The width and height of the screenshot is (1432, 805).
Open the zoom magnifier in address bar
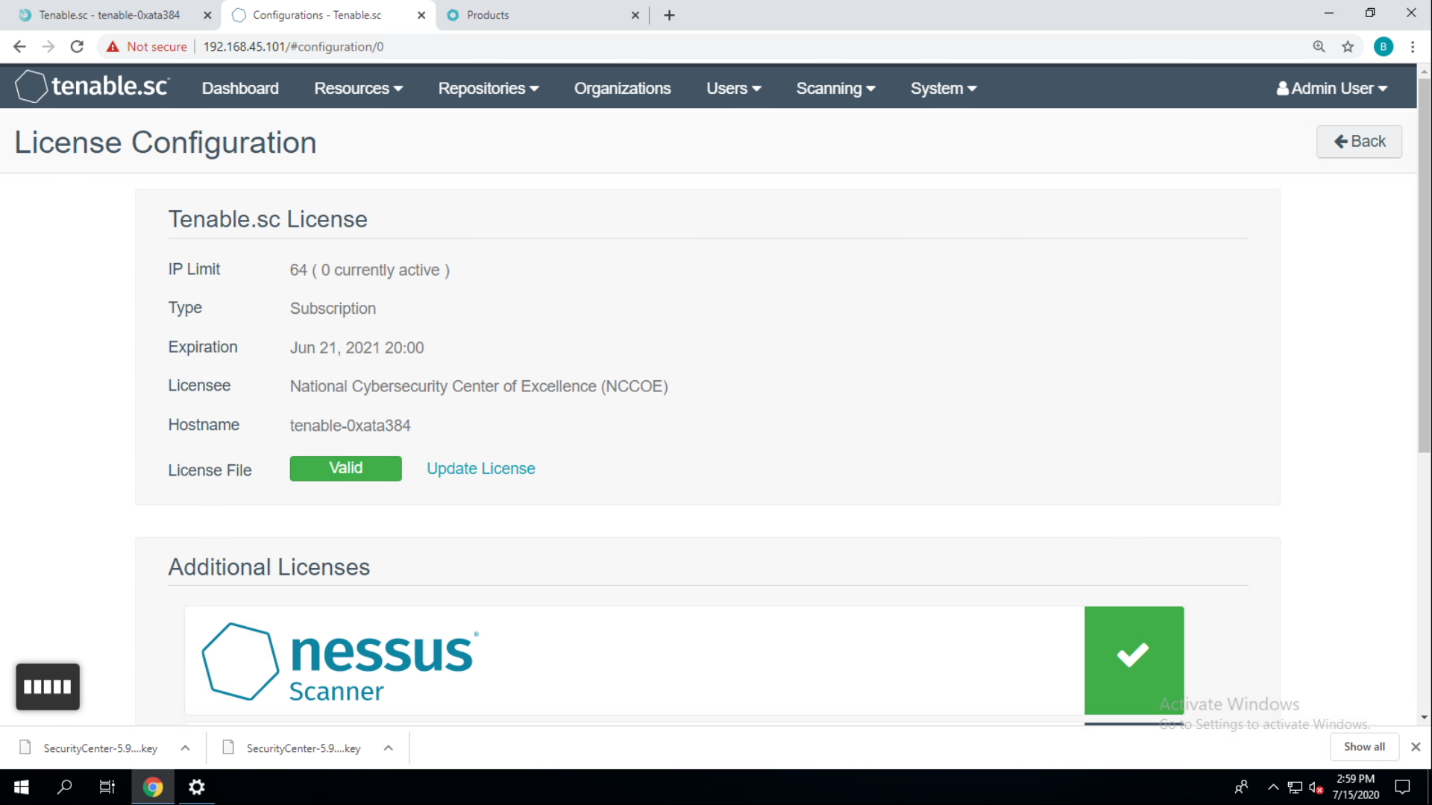1319,46
